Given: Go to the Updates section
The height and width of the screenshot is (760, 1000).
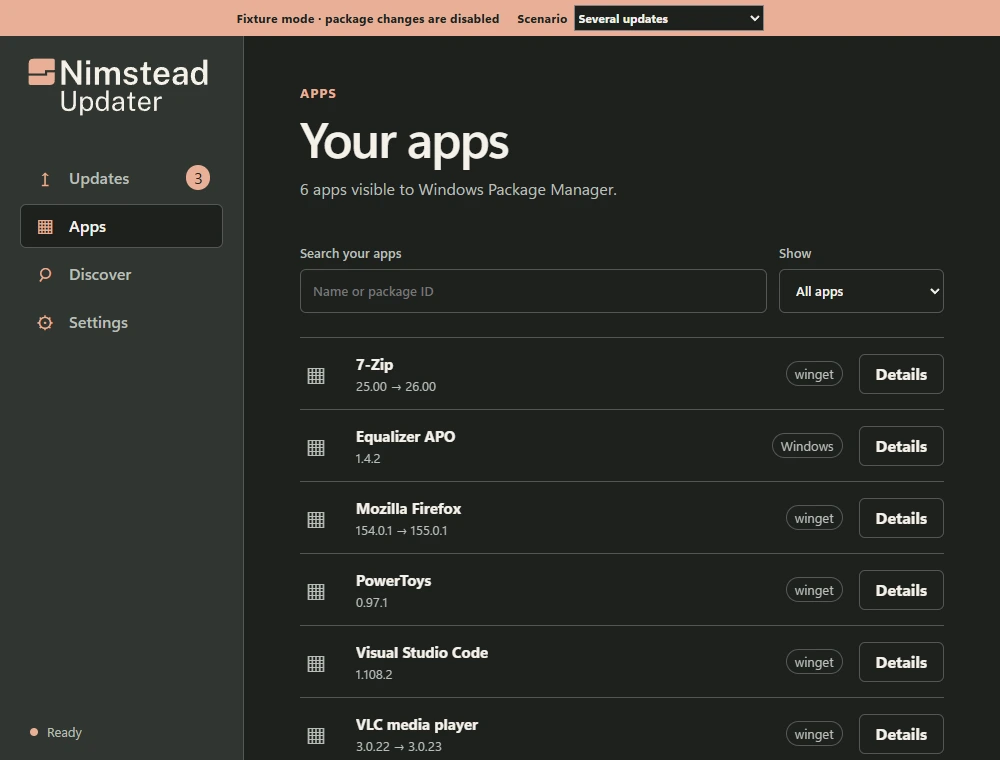Looking at the screenshot, I should point(121,179).
